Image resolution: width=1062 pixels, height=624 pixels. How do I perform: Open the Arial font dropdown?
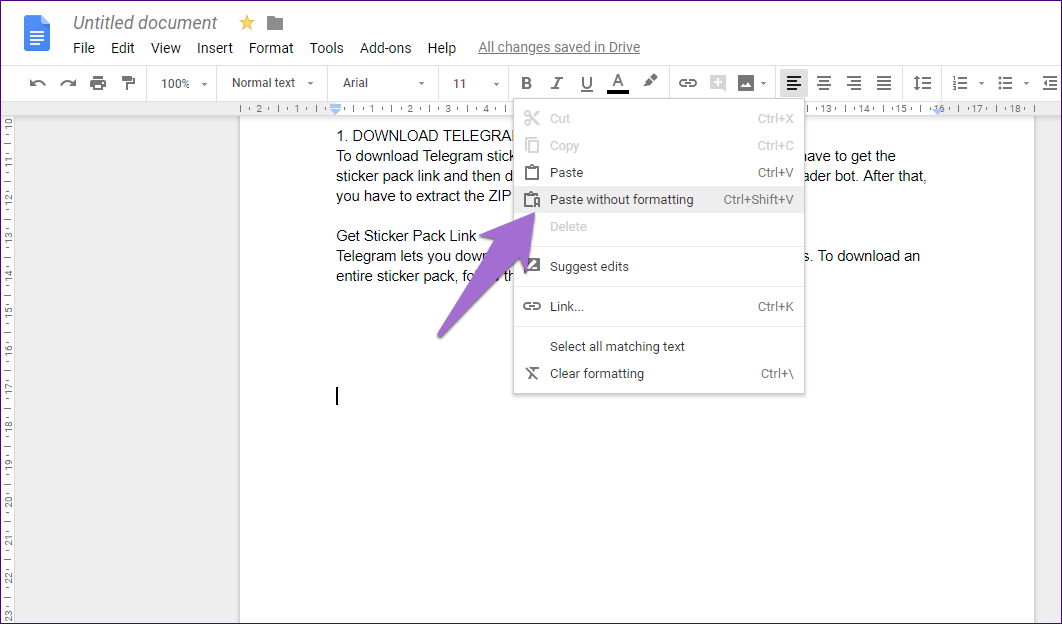(x=383, y=83)
